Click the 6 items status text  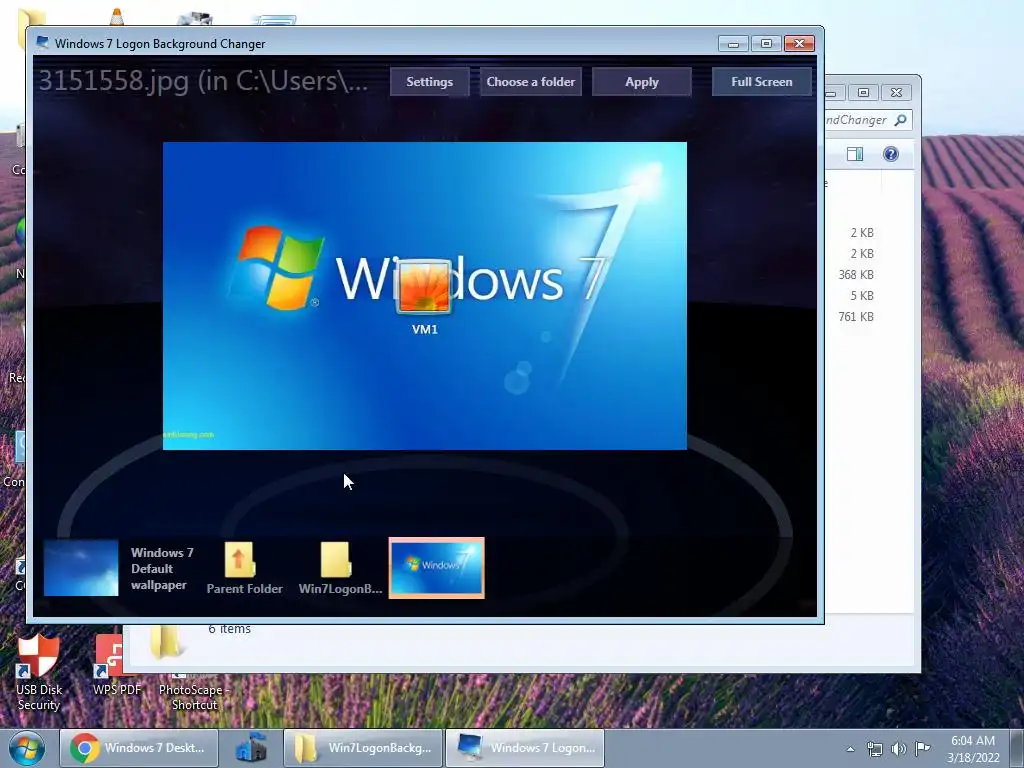click(x=229, y=629)
